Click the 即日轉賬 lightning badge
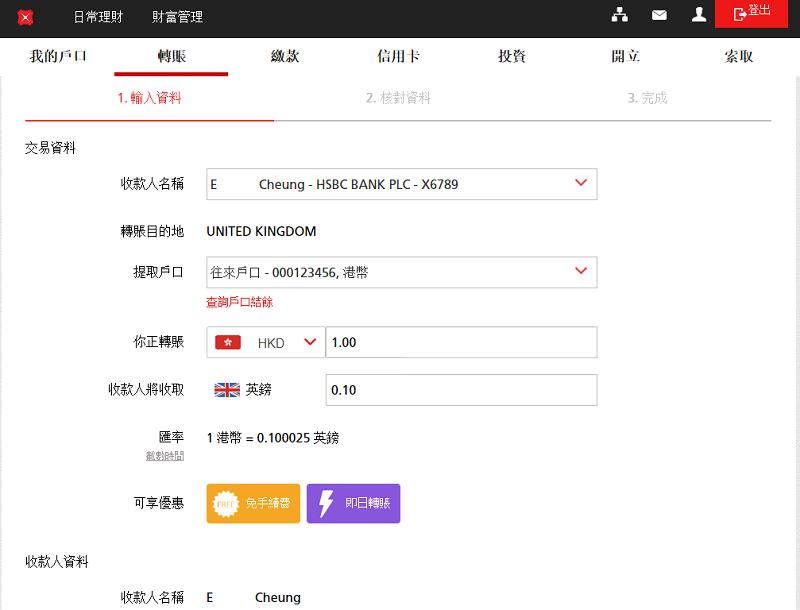This screenshot has width=800, height=610. [x=353, y=504]
